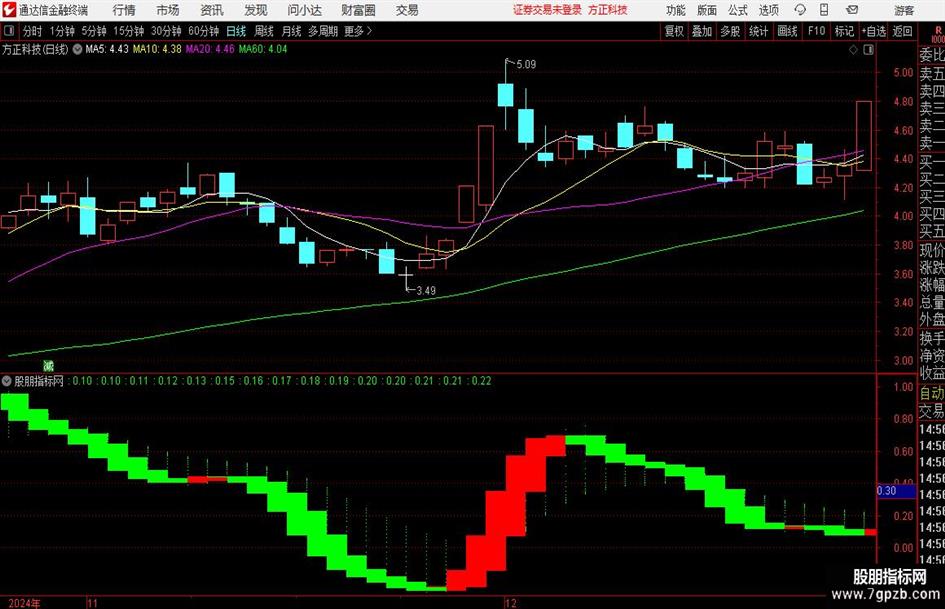Open the 选项 menu

pyautogui.click(x=768, y=10)
